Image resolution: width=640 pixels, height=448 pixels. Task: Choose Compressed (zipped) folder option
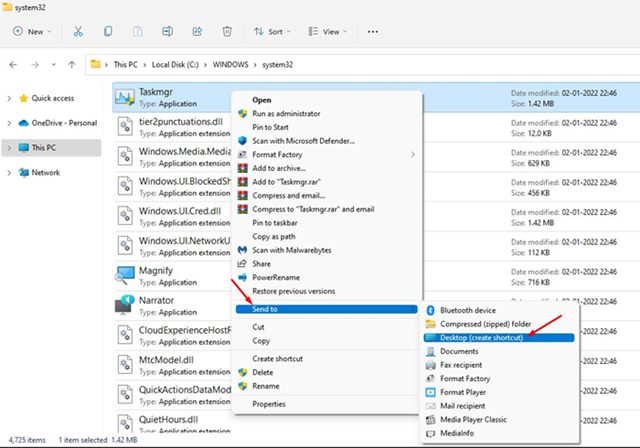(x=487, y=324)
